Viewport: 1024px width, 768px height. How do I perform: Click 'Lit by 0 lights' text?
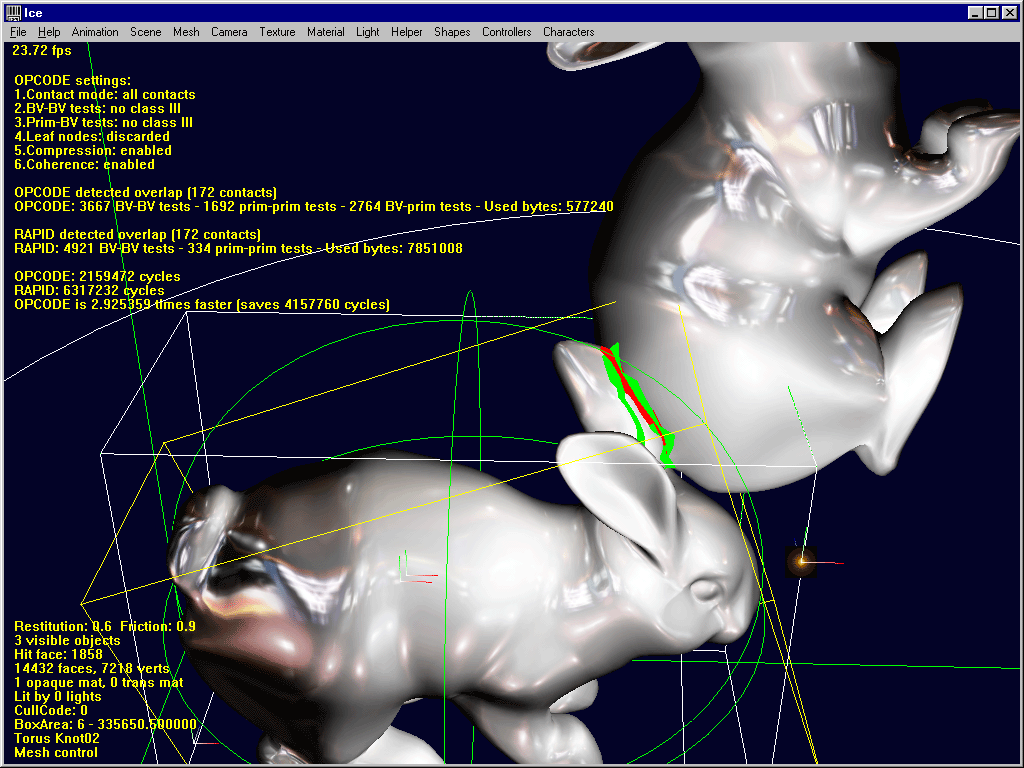pyautogui.click(x=57, y=697)
